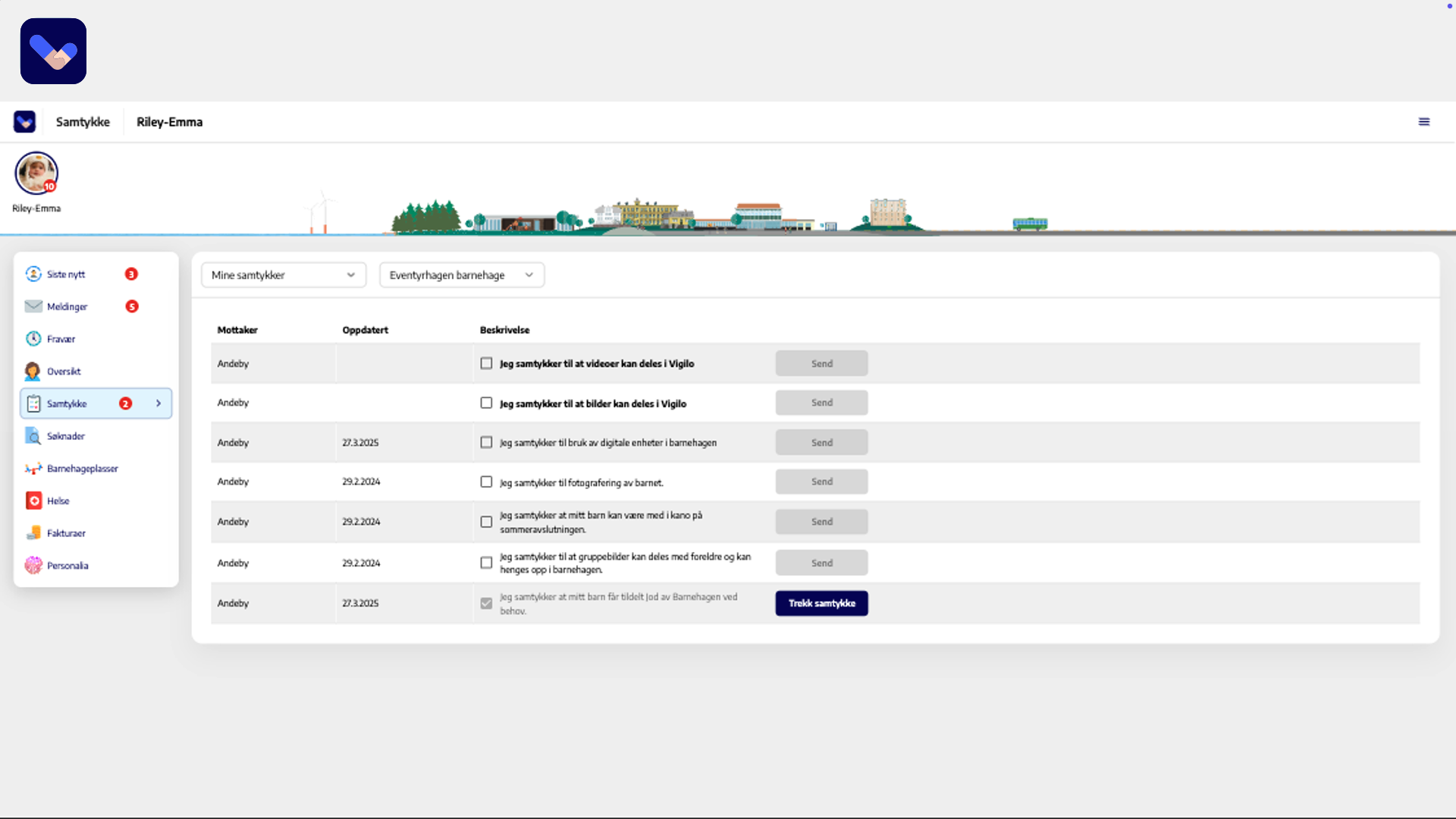Tick checkbox for bilder kan deles

pyautogui.click(x=486, y=403)
